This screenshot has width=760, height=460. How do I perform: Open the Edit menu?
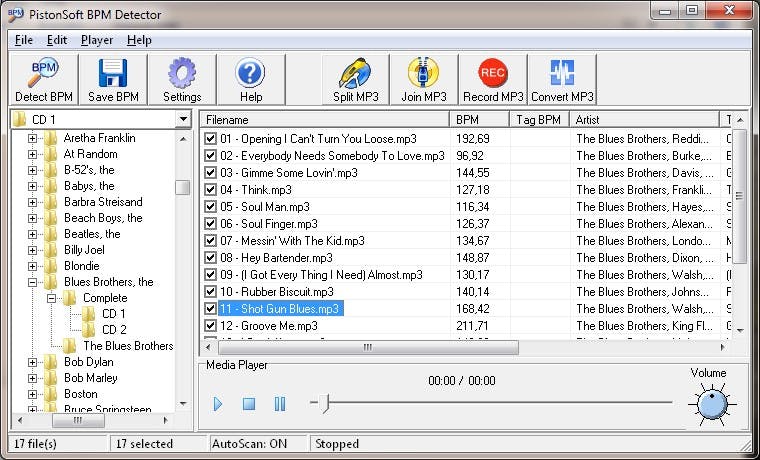[x=57, y=40]
